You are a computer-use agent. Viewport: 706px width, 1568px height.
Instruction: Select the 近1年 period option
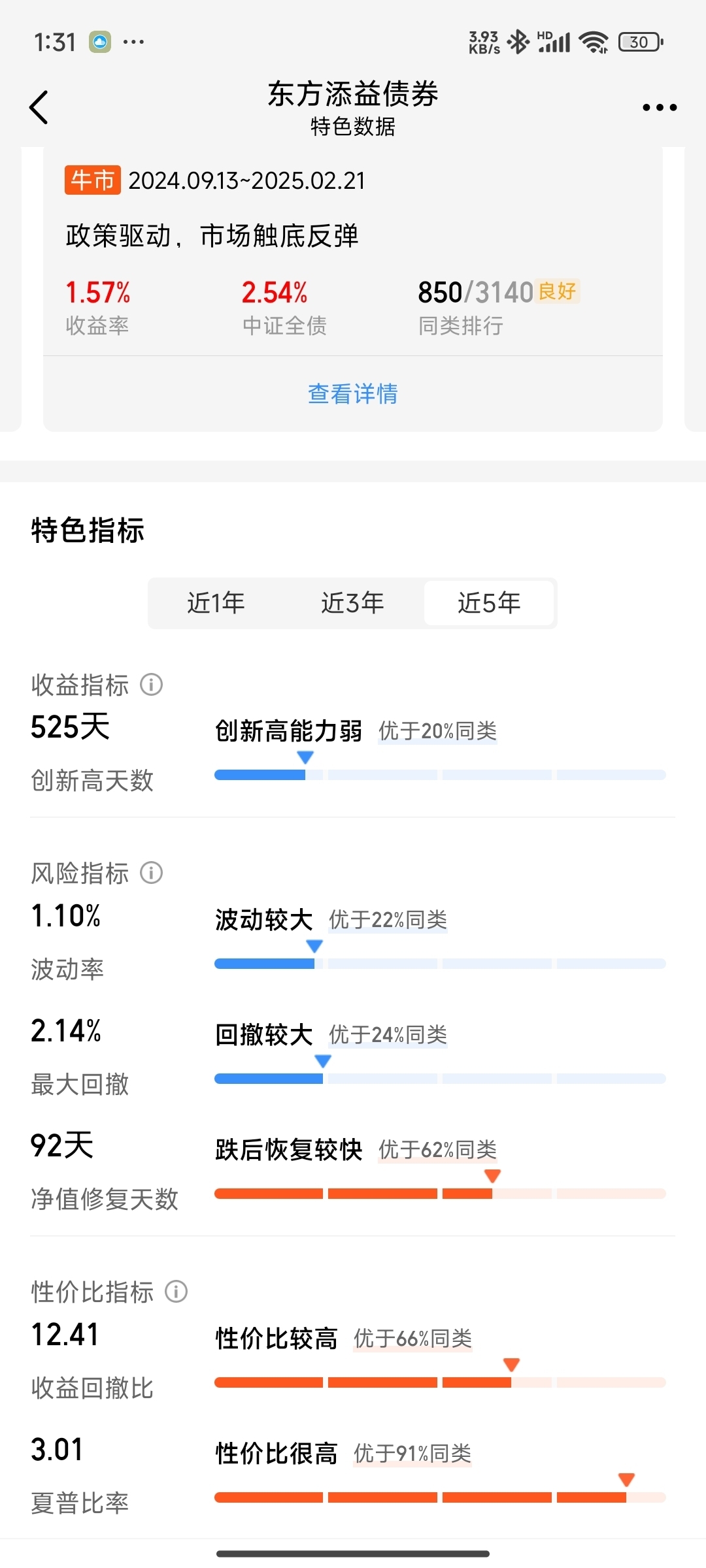216,602
